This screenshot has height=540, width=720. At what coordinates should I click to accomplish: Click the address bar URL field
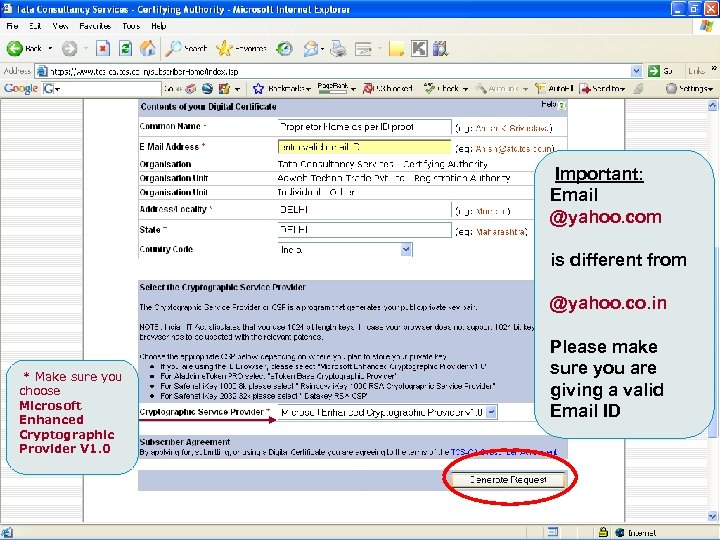pyautogui.click(x=339, y=71)
